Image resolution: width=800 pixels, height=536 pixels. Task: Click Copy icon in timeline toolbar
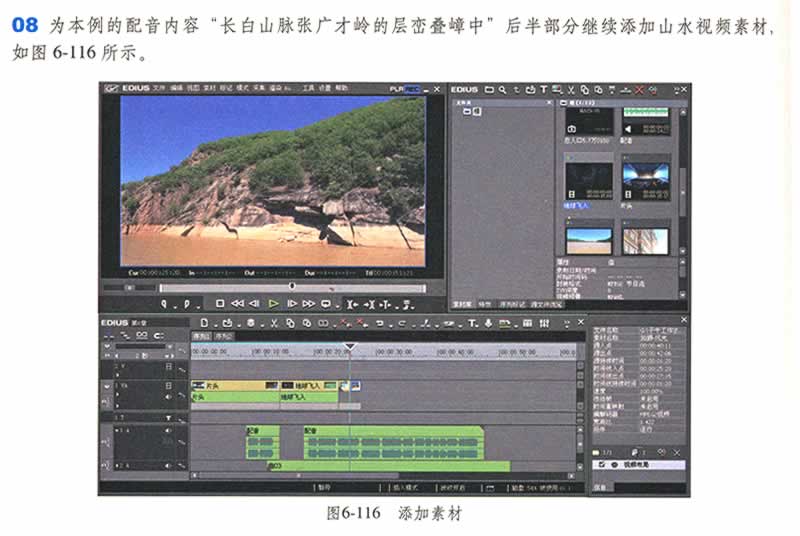(x=290, y=323)
